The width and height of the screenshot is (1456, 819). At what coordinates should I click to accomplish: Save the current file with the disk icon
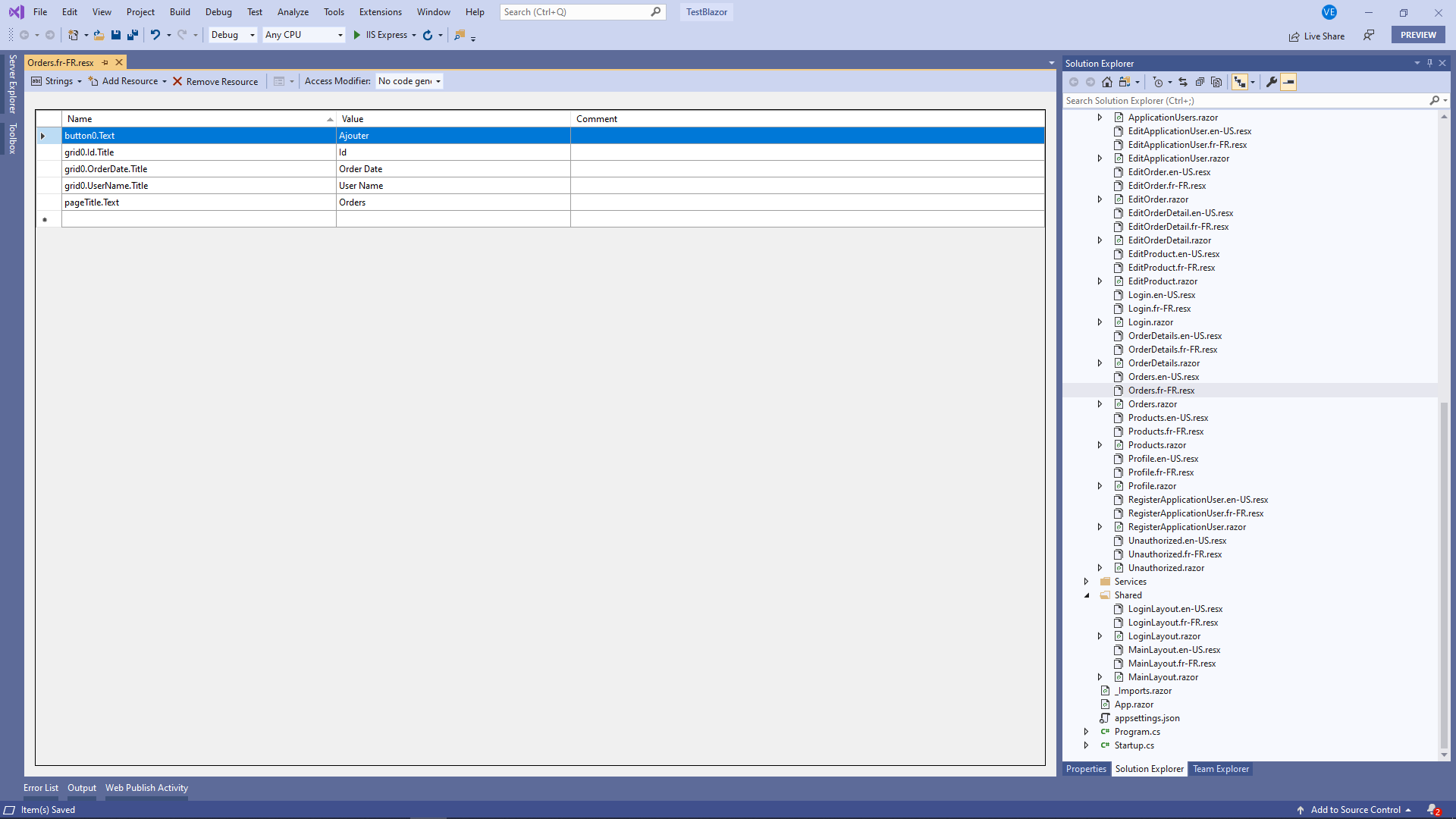click(x=116, y=35)
